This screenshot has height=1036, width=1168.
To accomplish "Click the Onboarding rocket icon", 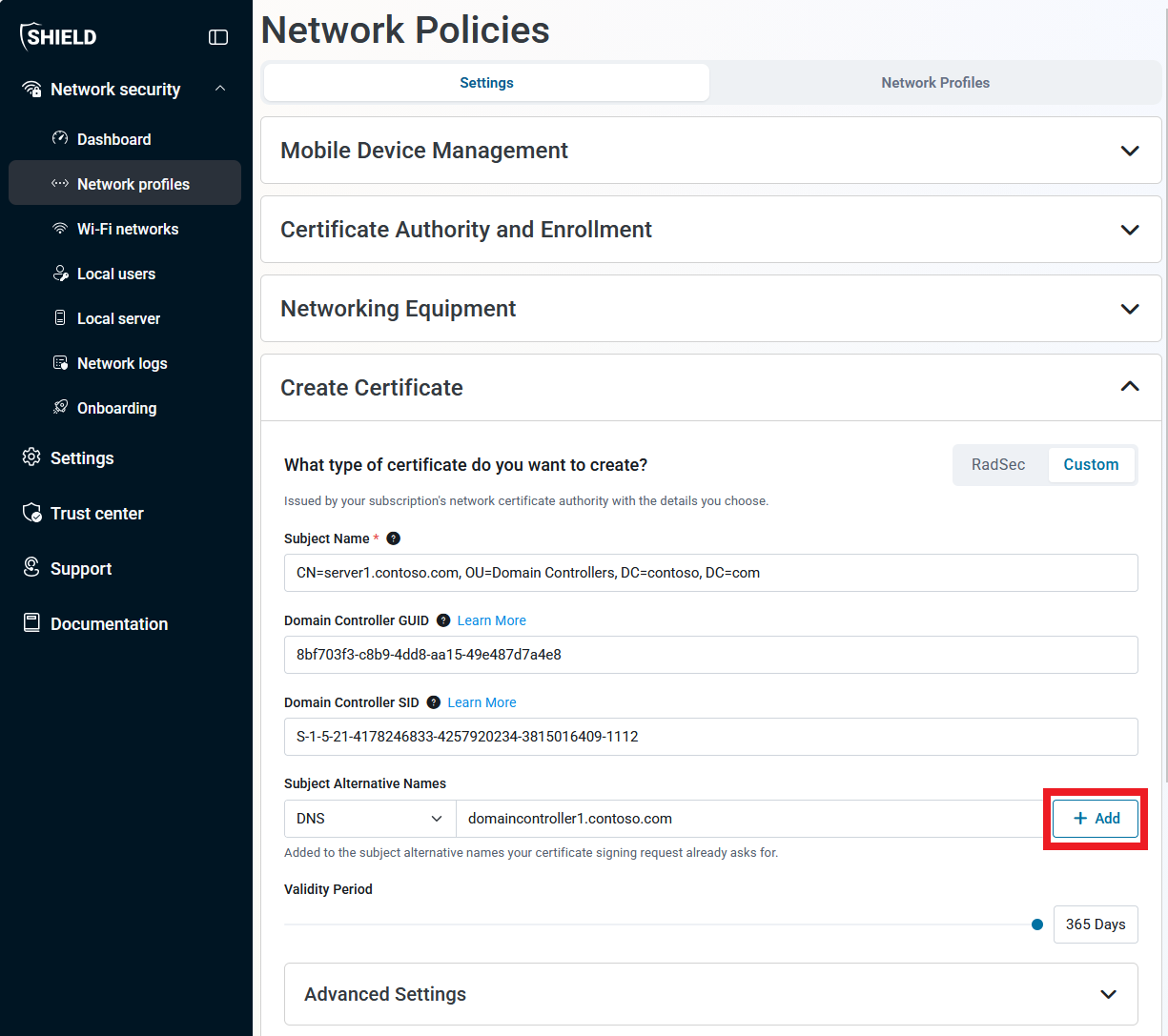I will pos(60,407).
